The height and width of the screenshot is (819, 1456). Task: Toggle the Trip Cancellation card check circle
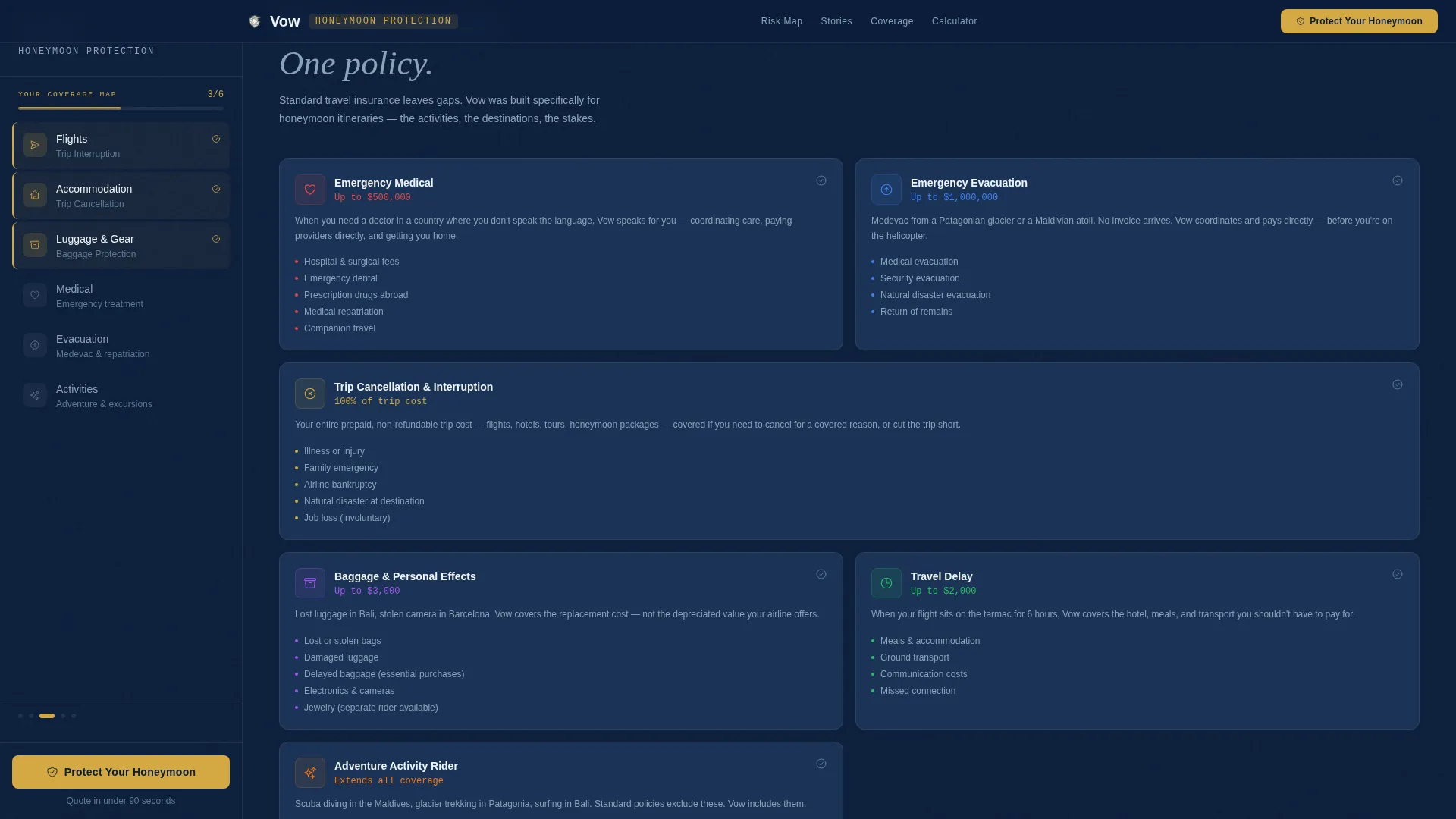coord(1398,384)
